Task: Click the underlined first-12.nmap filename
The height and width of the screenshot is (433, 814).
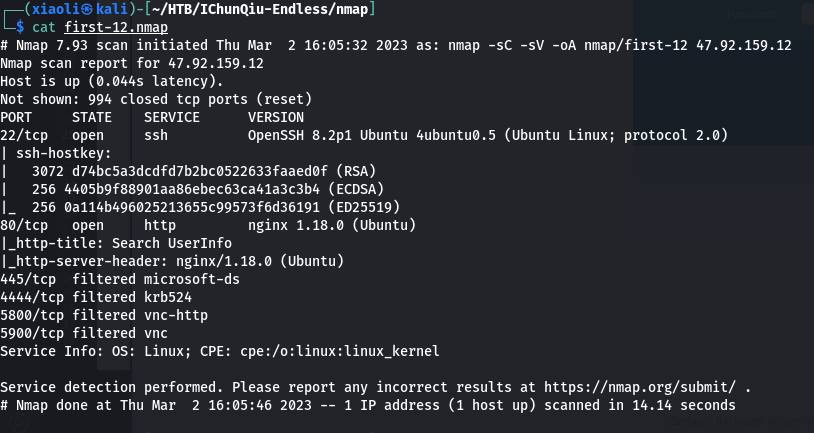Action: (113, 27)
